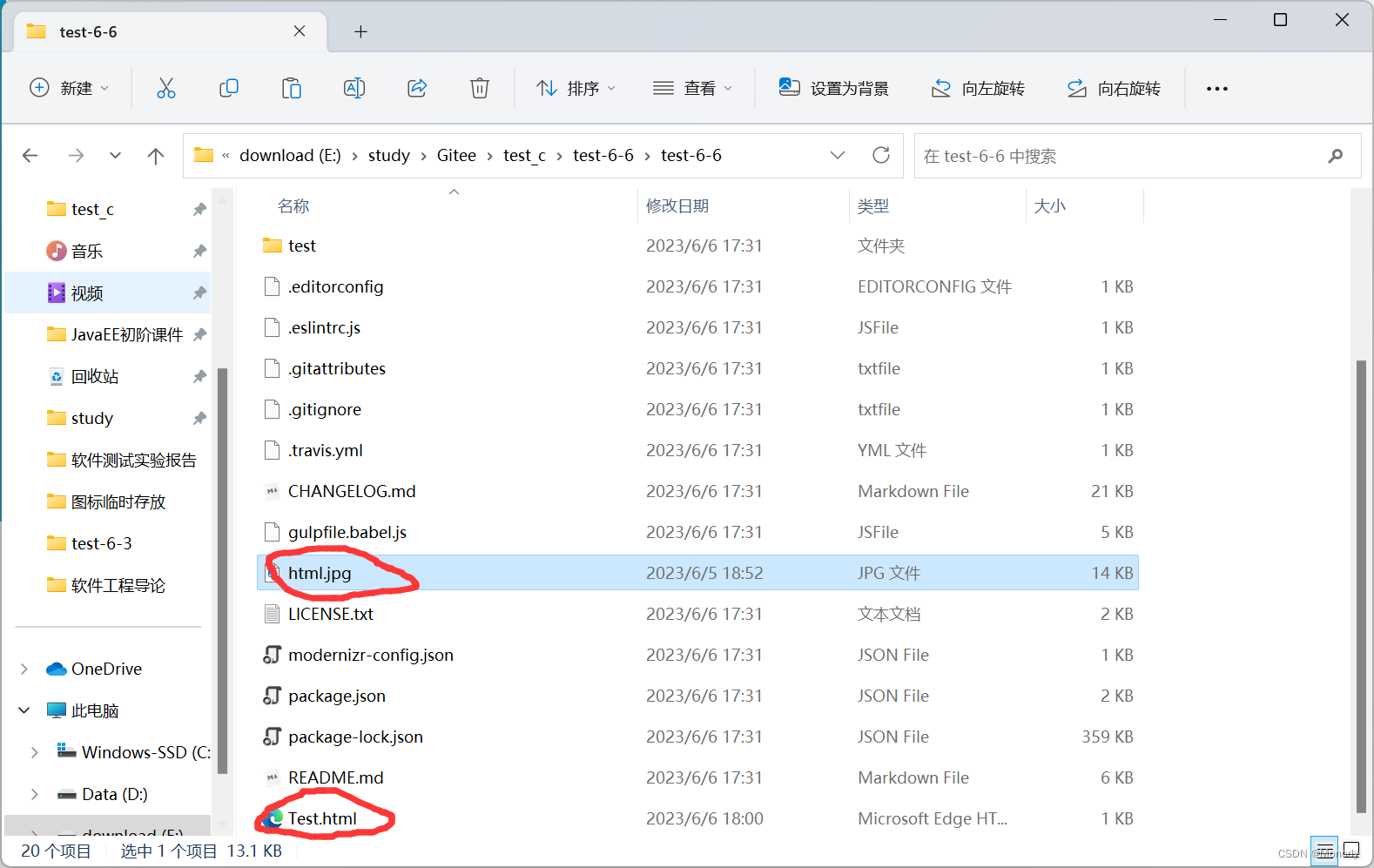Click the Copy icon in toolbar

pos(229,88)
